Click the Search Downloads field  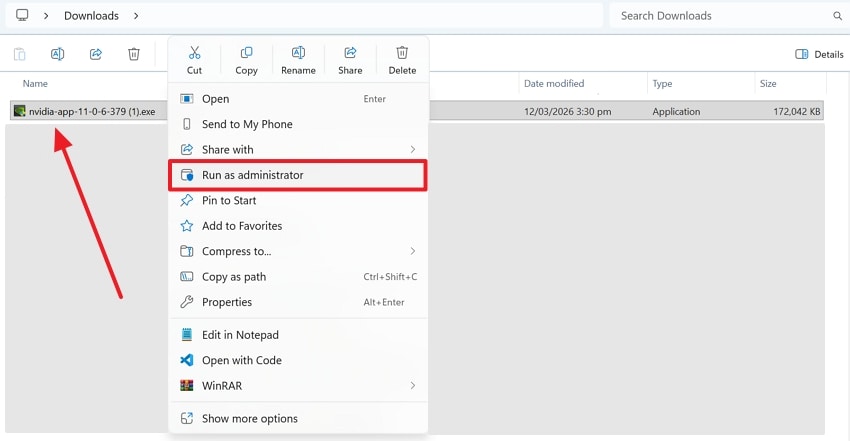(x=720, y=16)
